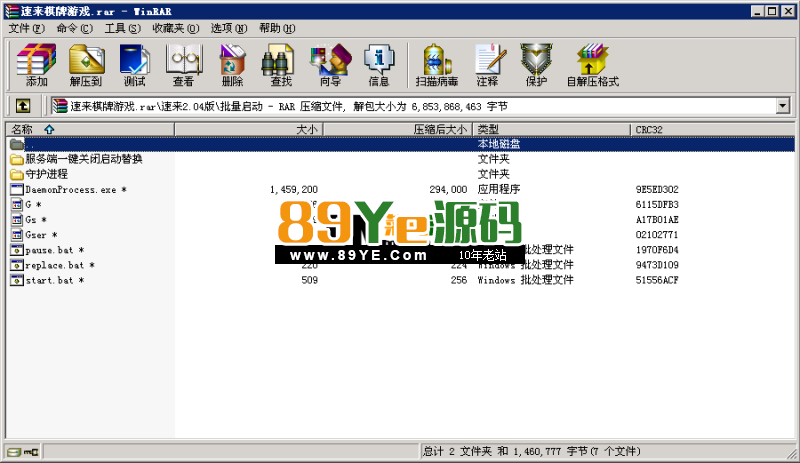Go up one folder level button

pyautogui.click(x=22, y=106)
